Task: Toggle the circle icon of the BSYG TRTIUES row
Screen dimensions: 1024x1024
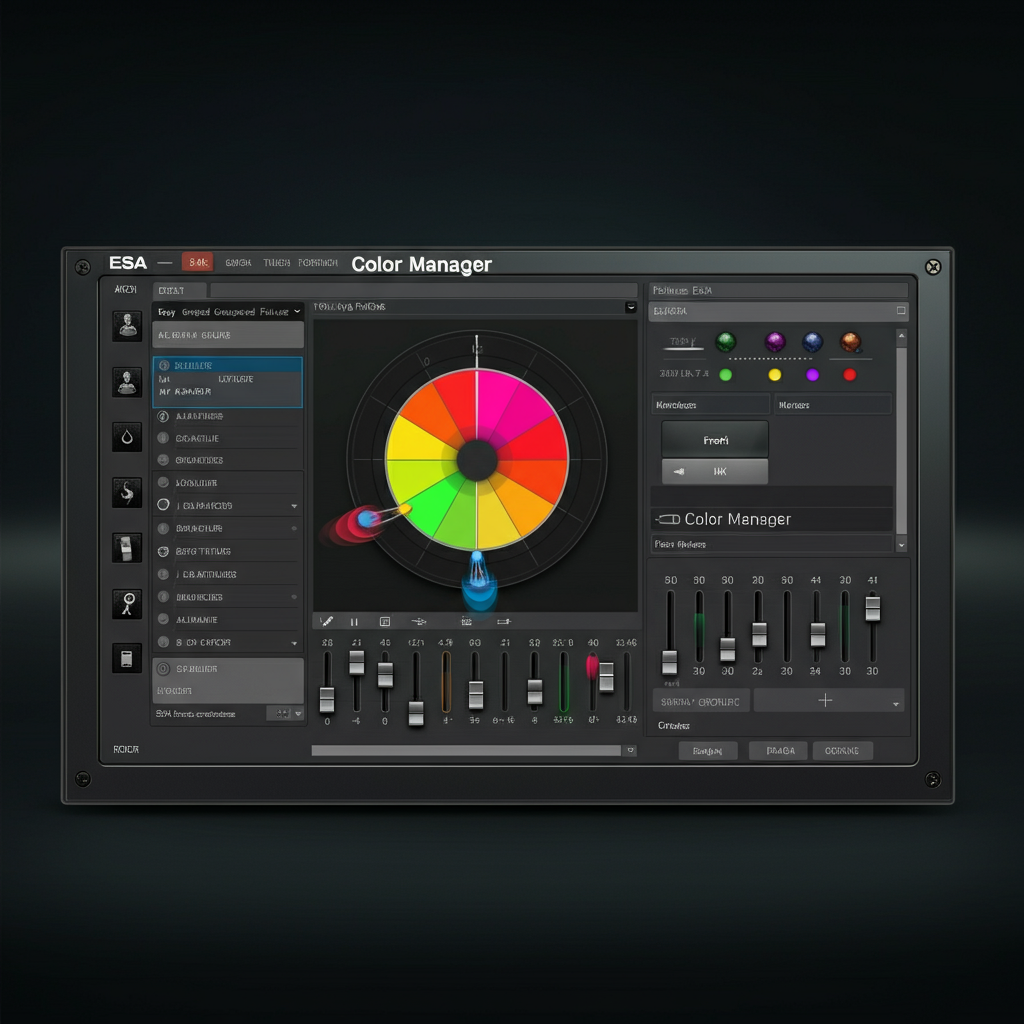Action: [x=163, y=552]
